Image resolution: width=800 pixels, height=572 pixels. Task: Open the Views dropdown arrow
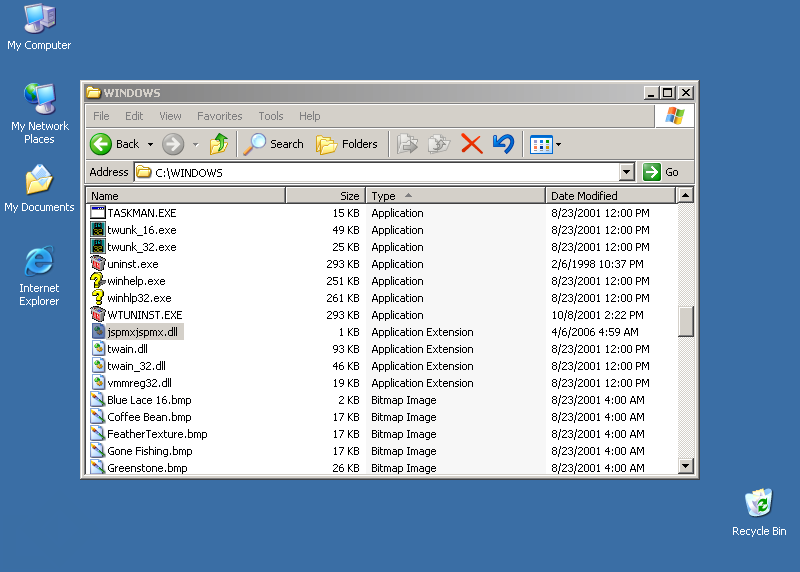click(559, 145)
